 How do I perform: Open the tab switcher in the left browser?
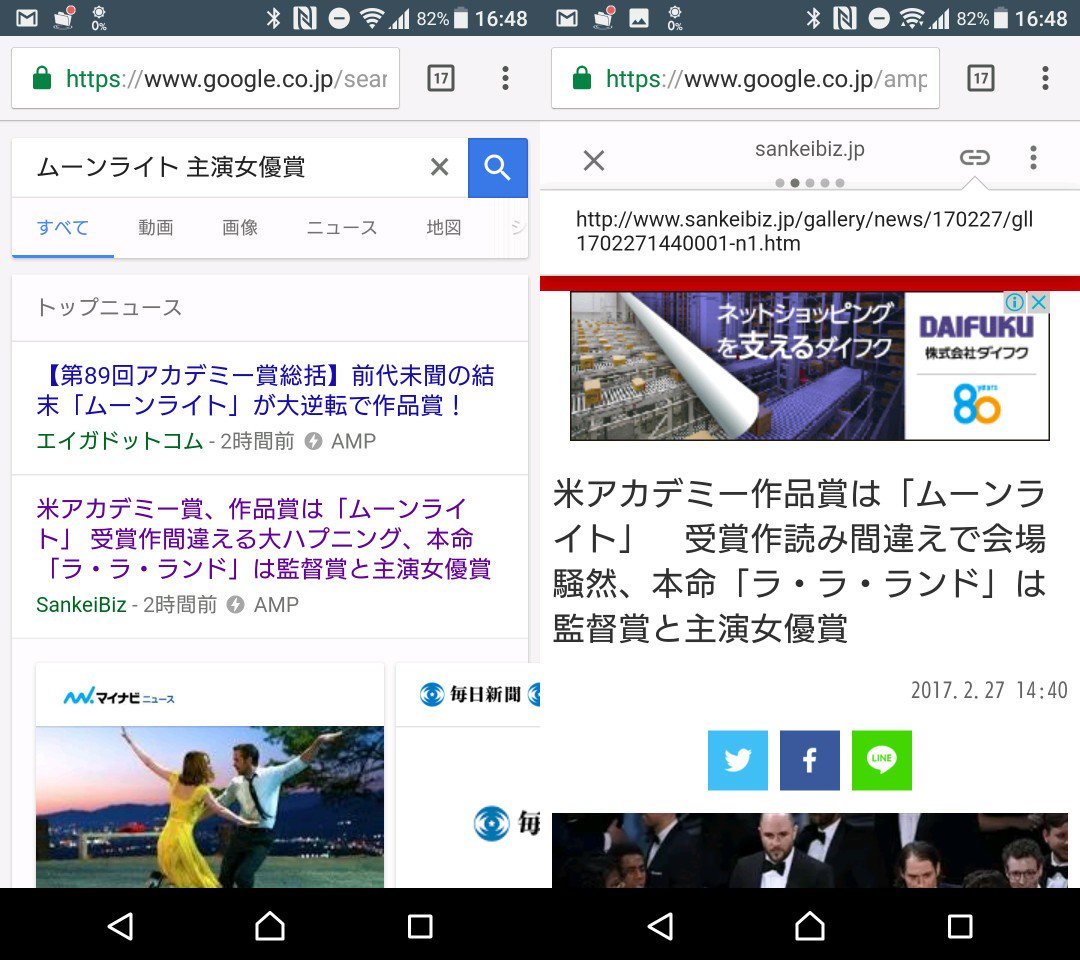pyautogui.click(x=441, y=79)
